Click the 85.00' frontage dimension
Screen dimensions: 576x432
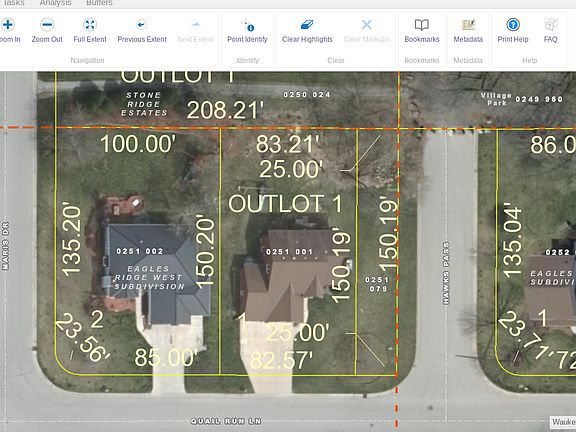pos(166,357)
